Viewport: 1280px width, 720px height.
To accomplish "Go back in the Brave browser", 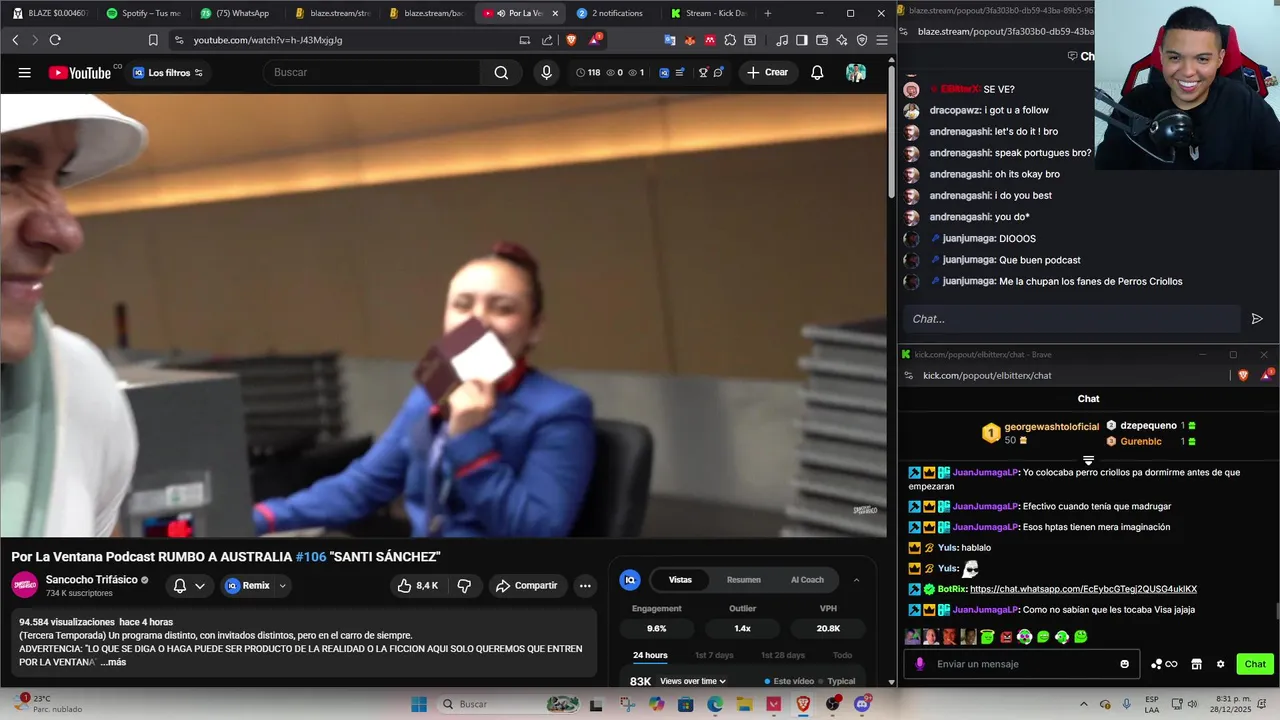I will click(15, 40).
